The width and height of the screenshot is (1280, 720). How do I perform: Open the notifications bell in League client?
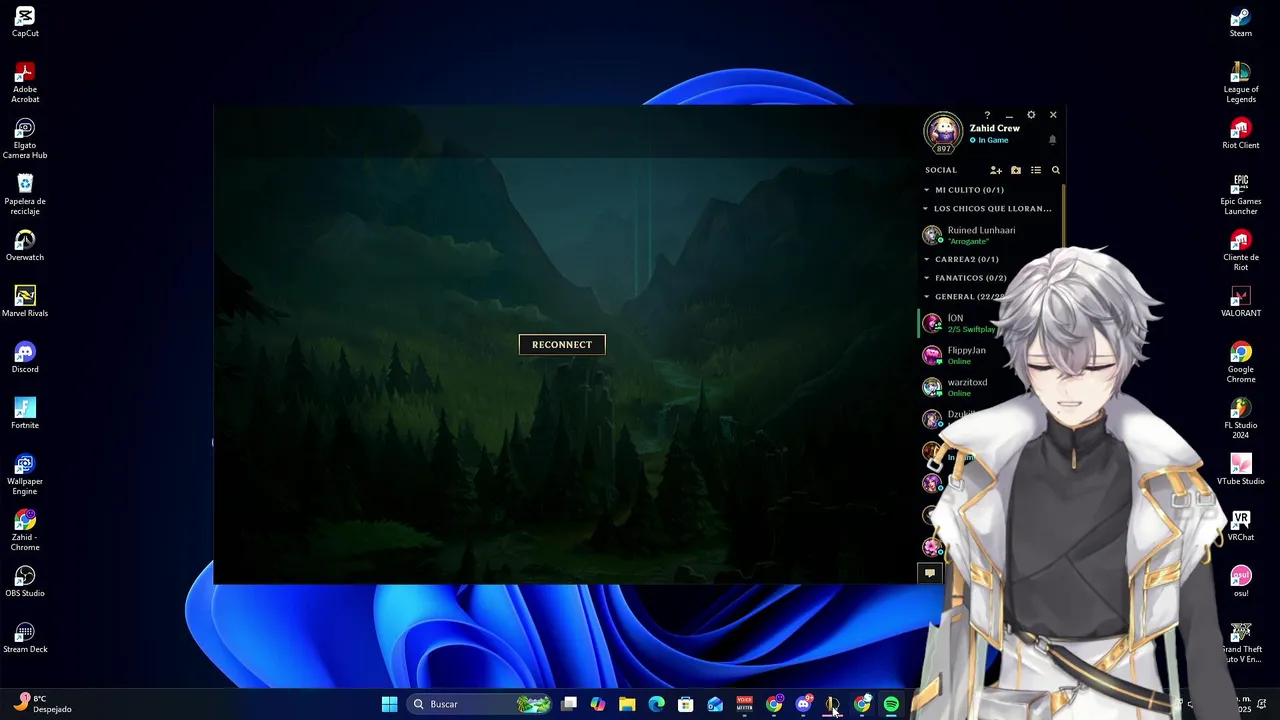[x=1052, y=140]
